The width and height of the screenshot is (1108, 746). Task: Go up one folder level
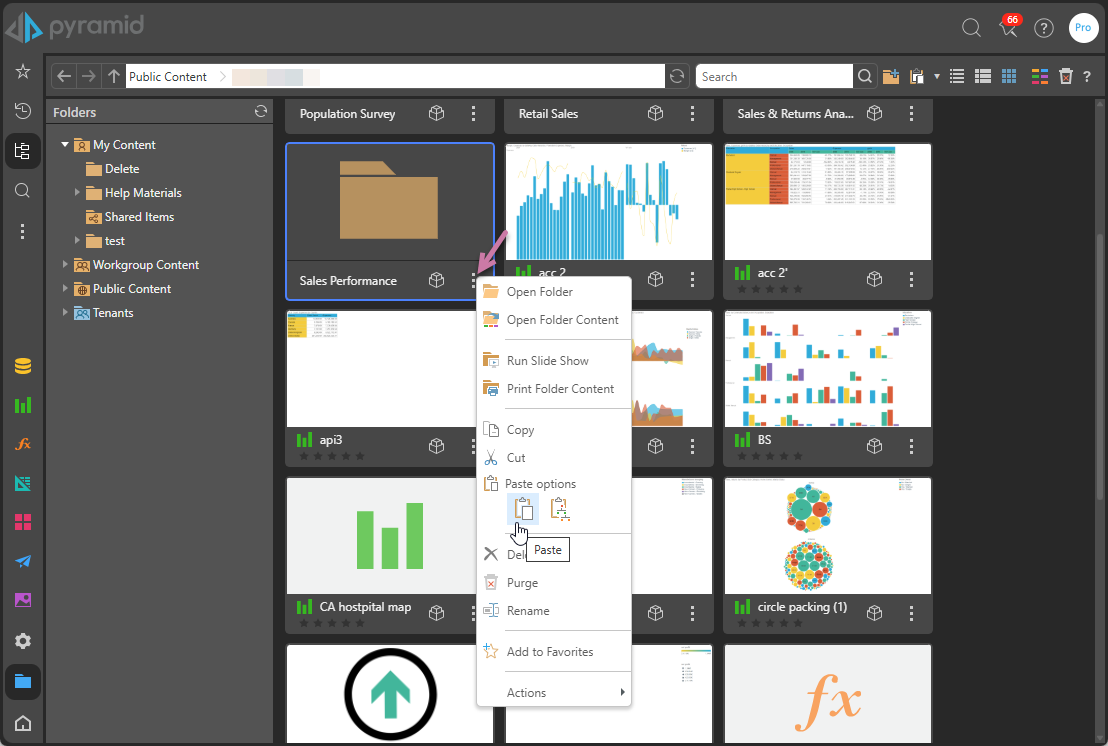coord(114,76)
